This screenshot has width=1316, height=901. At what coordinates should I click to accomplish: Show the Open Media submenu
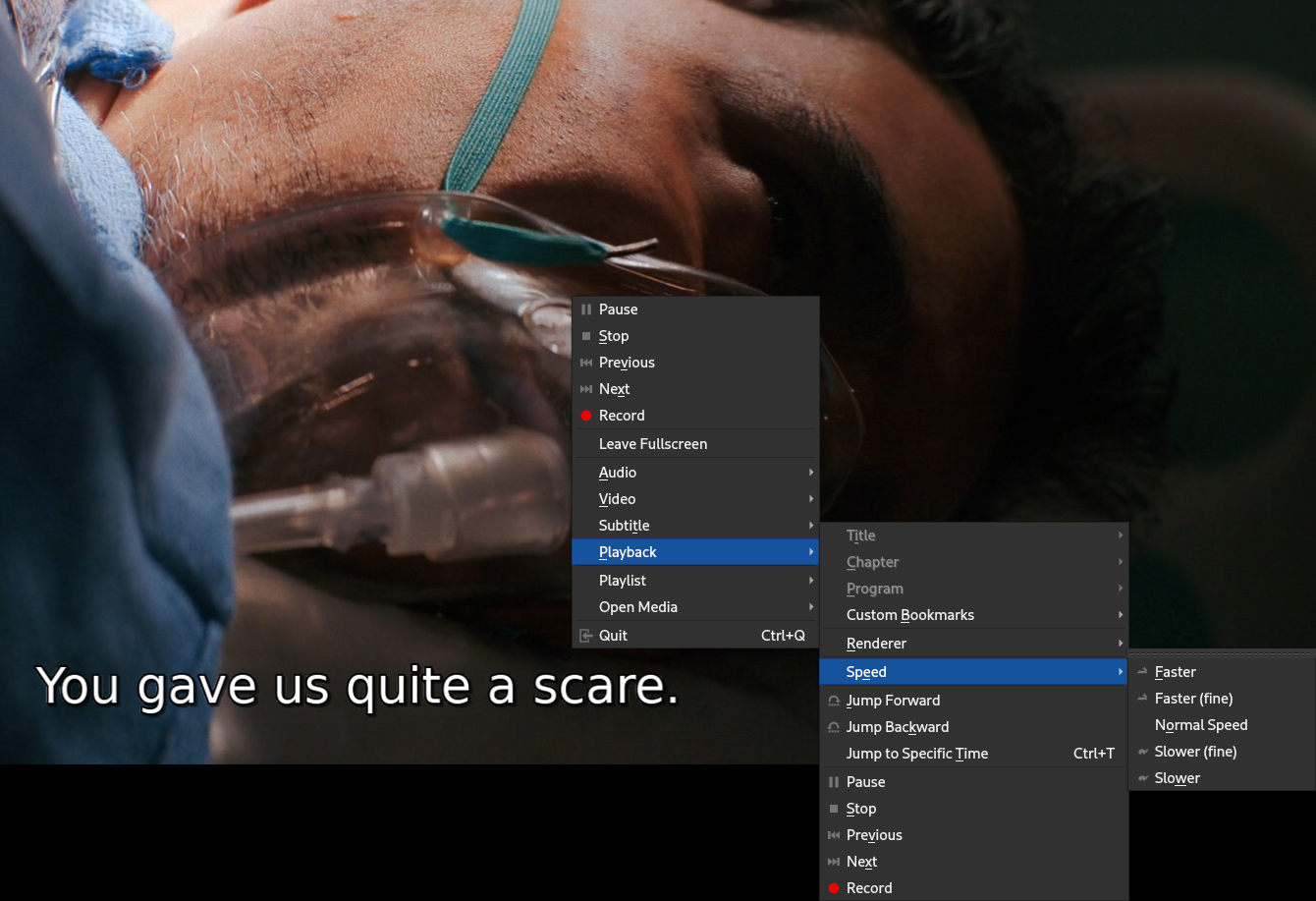click(x=695, y=607)
